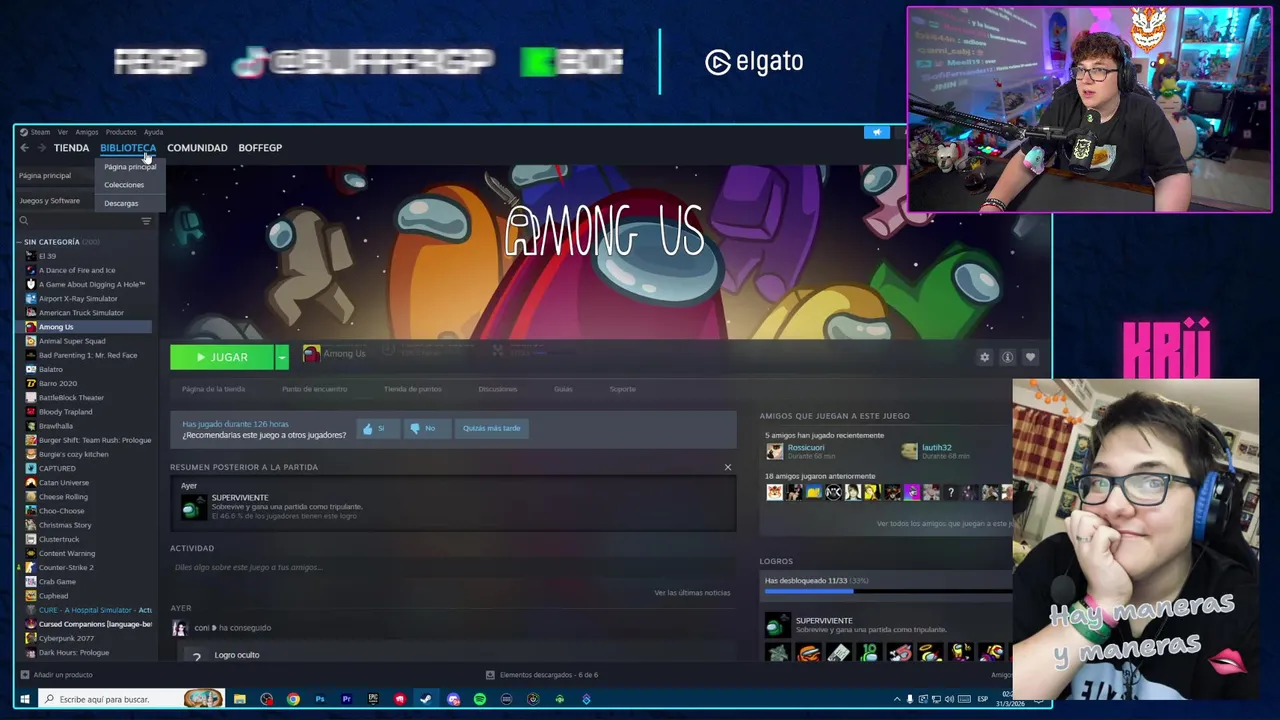Open Premiere Pro from the taskbar

(346, 699)
